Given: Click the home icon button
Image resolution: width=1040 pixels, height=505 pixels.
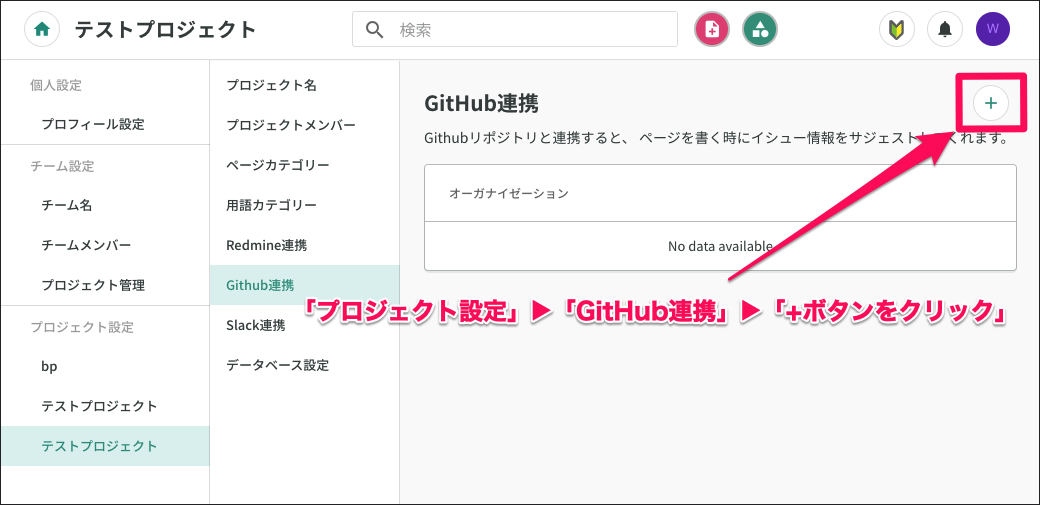Looking at the screenshot, I should pos(42,29).
